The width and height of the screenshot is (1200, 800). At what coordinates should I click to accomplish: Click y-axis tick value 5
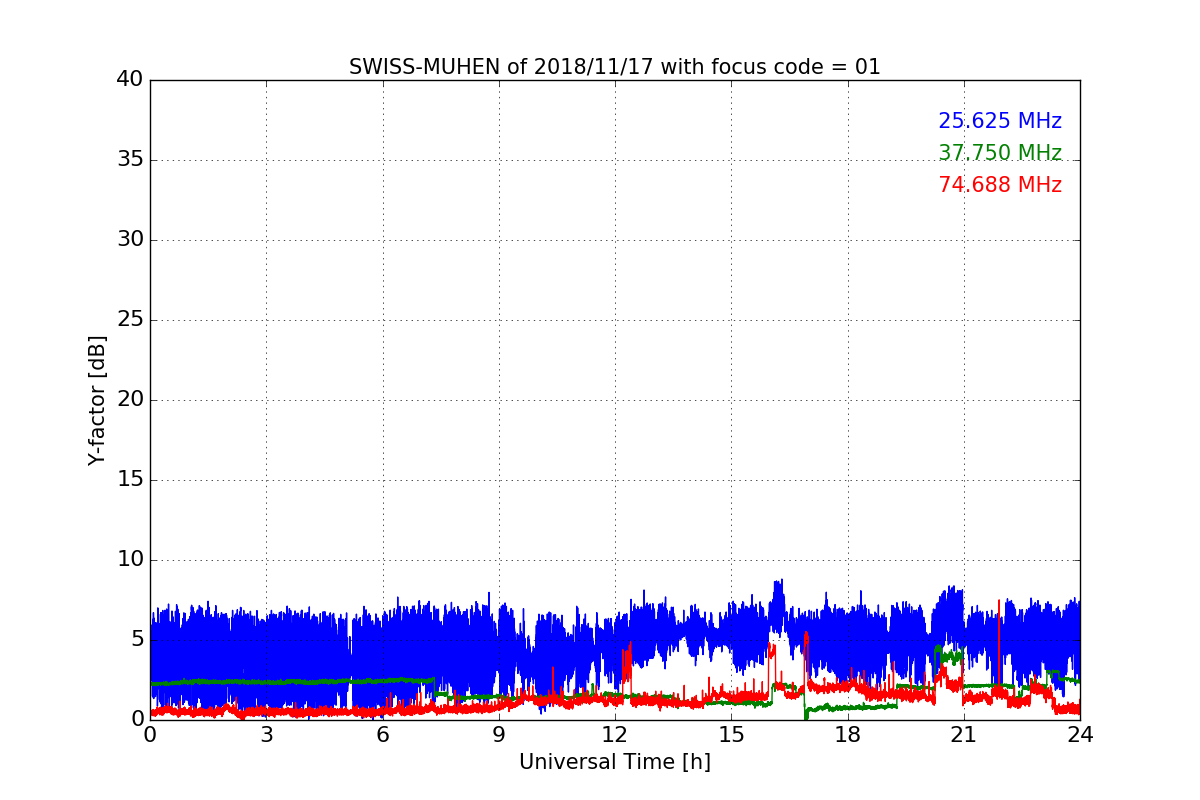[136, 639]
